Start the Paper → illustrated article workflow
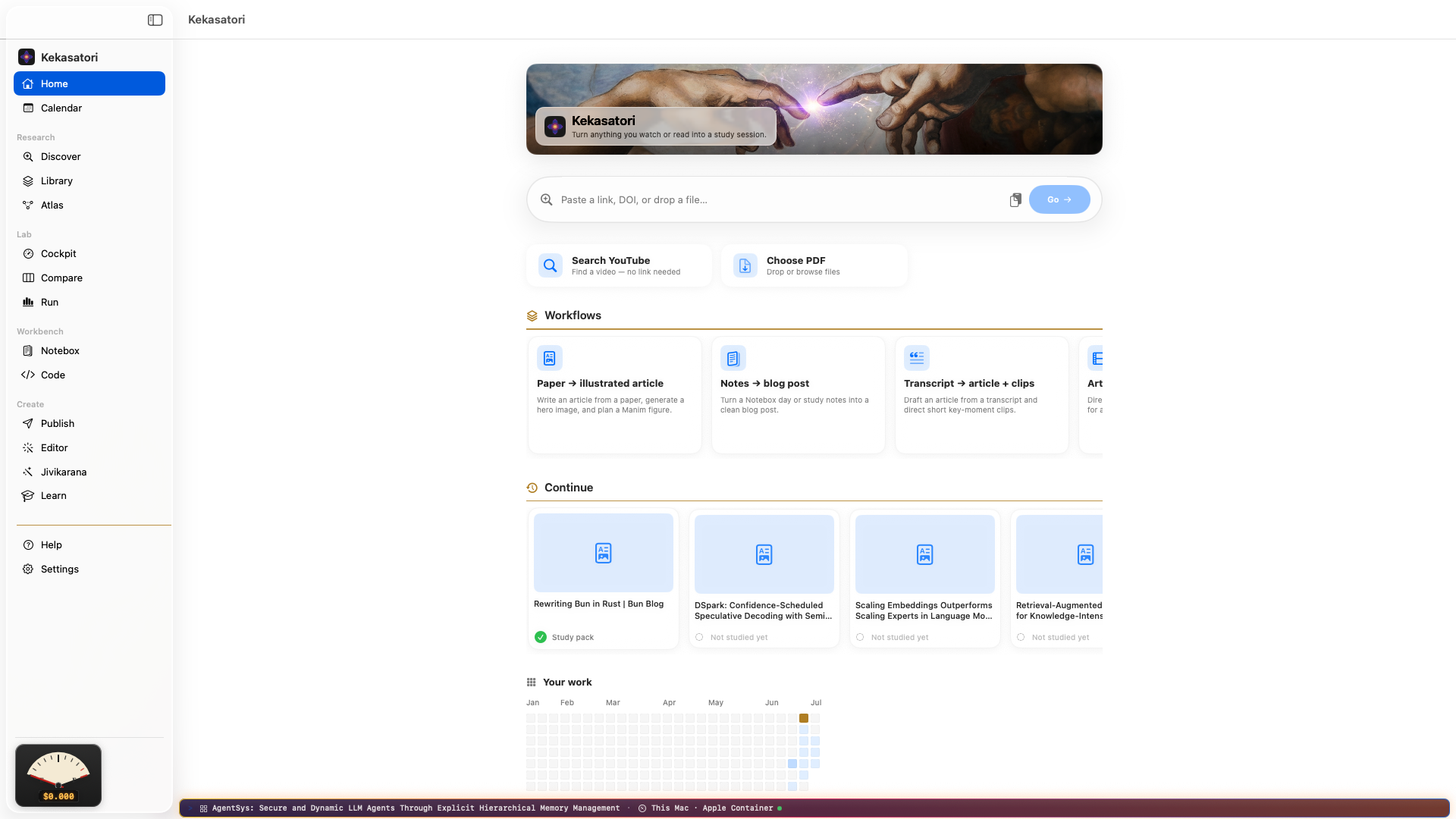 click(615, 395)
